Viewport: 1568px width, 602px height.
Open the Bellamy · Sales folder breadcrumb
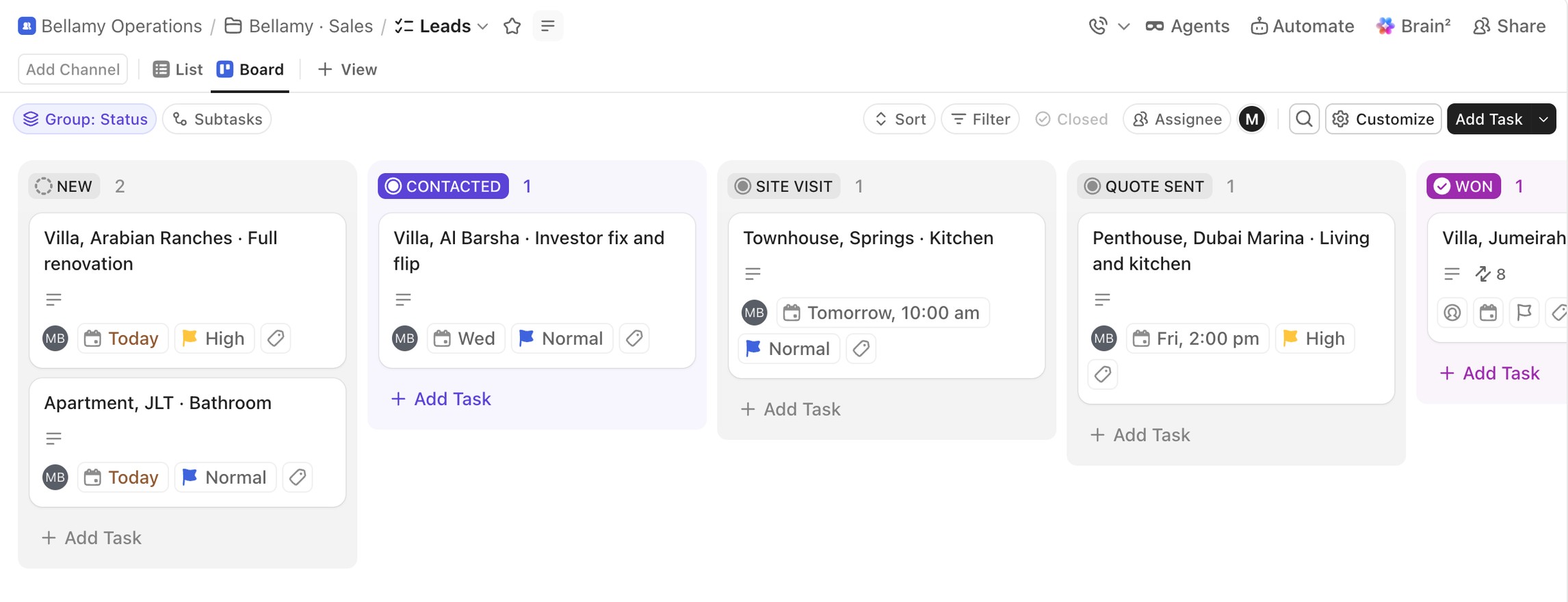299,26
